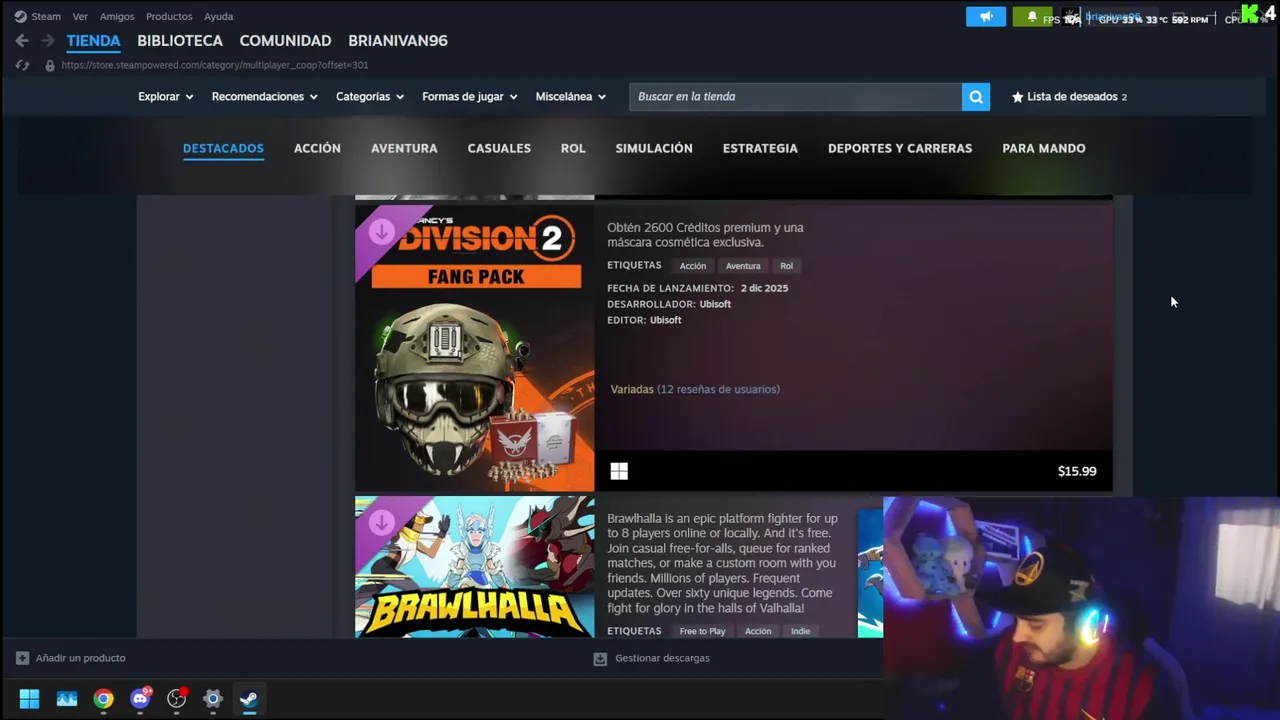This screenshot has width=1280, height=720.
Task: Click the Acción tag on Brawlhalla
Action: [x=758, y=631]
